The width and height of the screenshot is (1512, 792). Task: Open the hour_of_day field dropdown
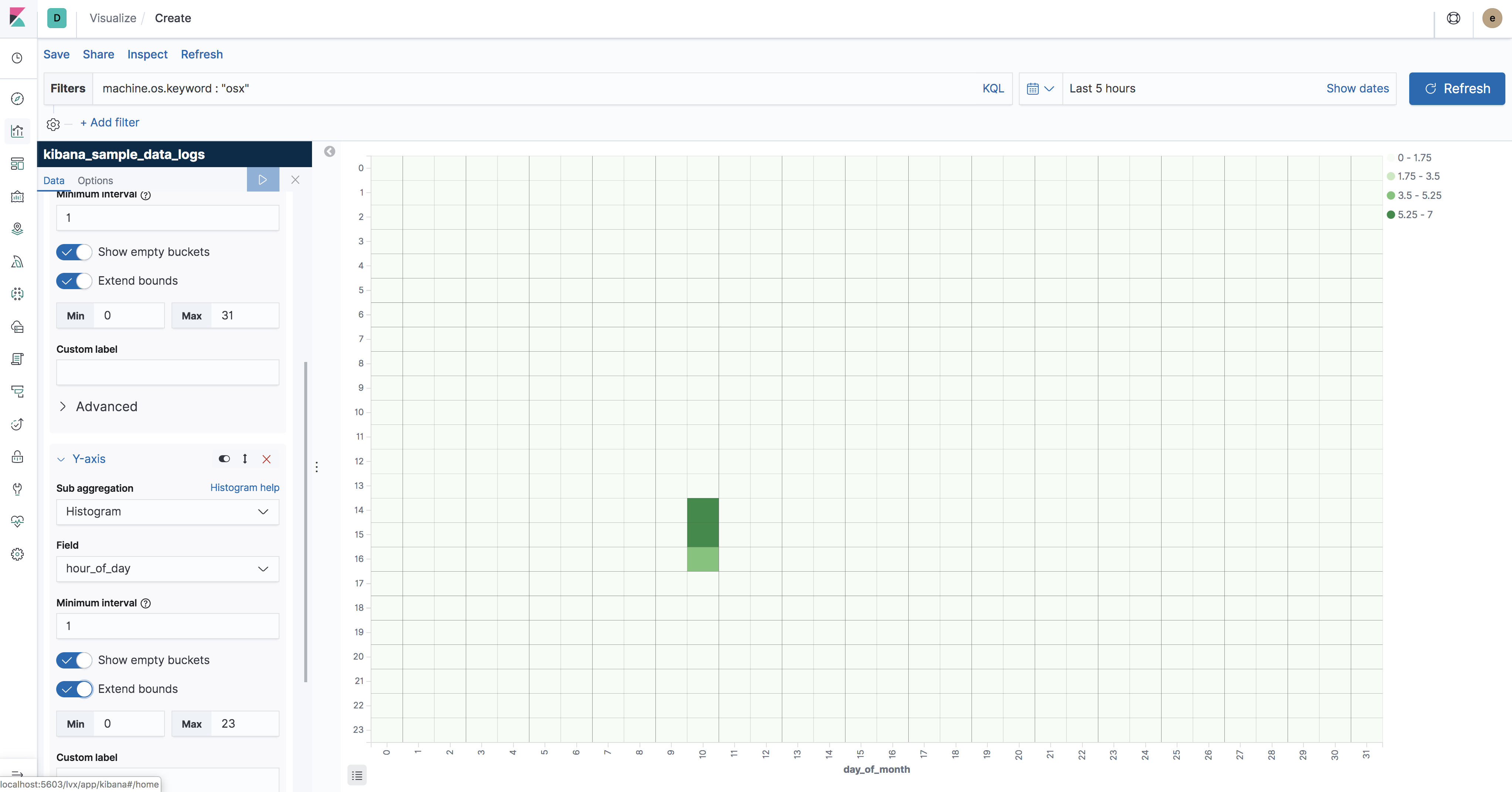167,568
